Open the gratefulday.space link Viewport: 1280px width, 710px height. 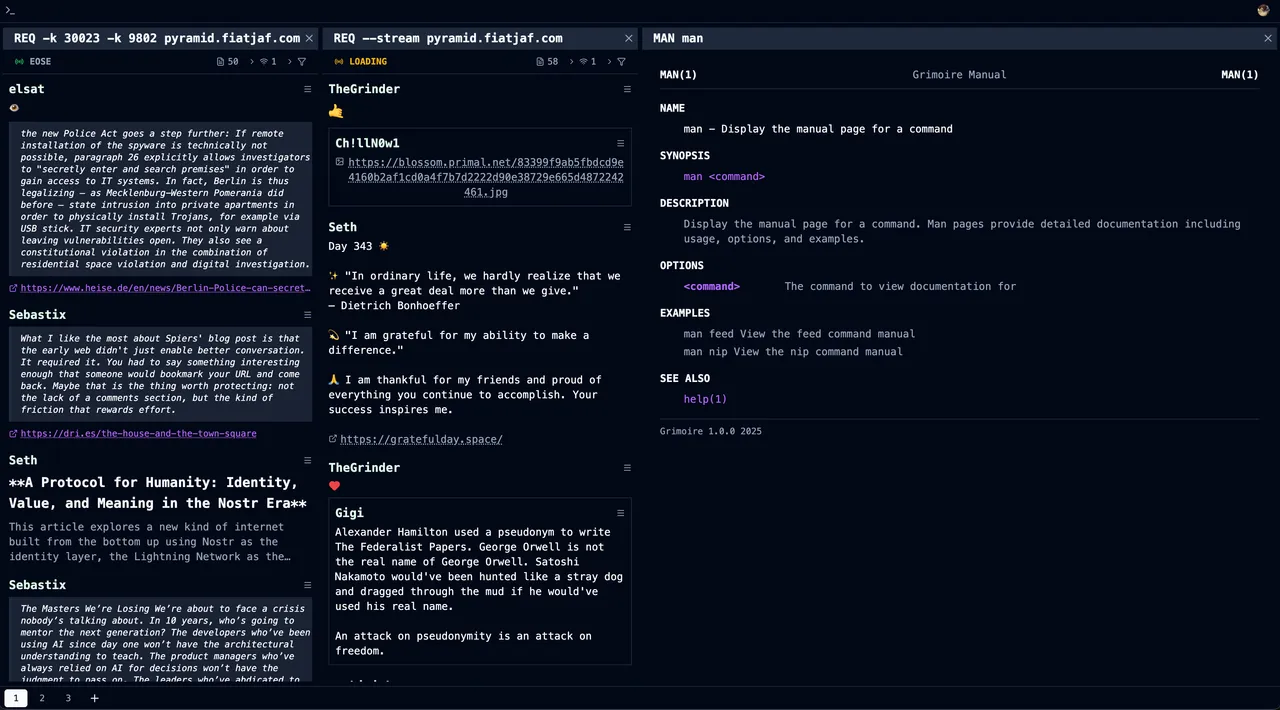tap(421, 439)
